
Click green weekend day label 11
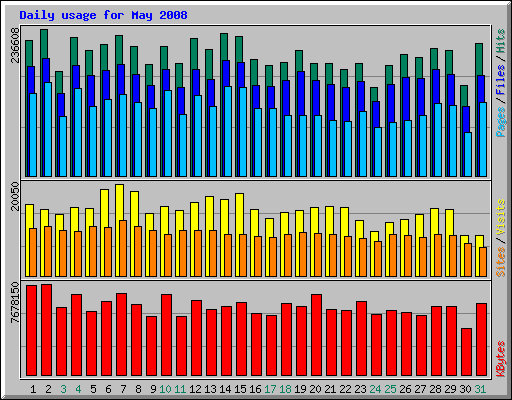click(180, 389)
